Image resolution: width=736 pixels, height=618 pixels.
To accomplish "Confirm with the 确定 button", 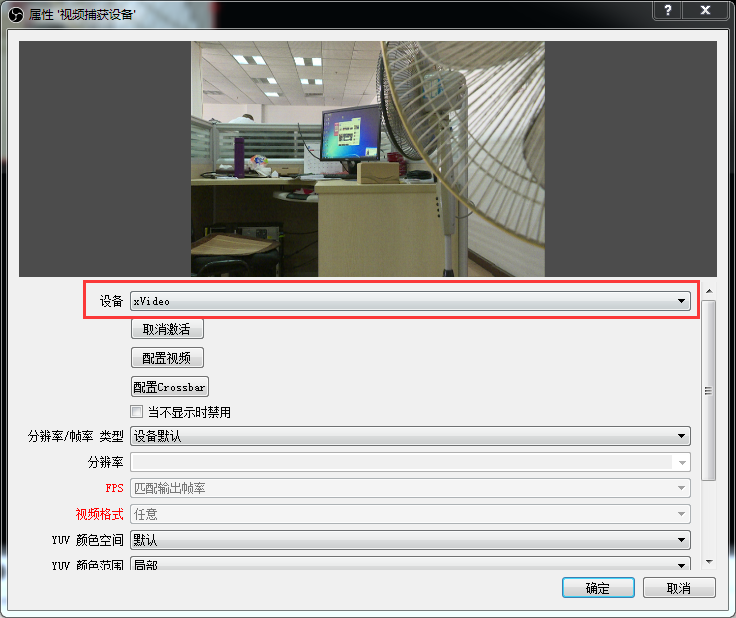I will 598,588.
